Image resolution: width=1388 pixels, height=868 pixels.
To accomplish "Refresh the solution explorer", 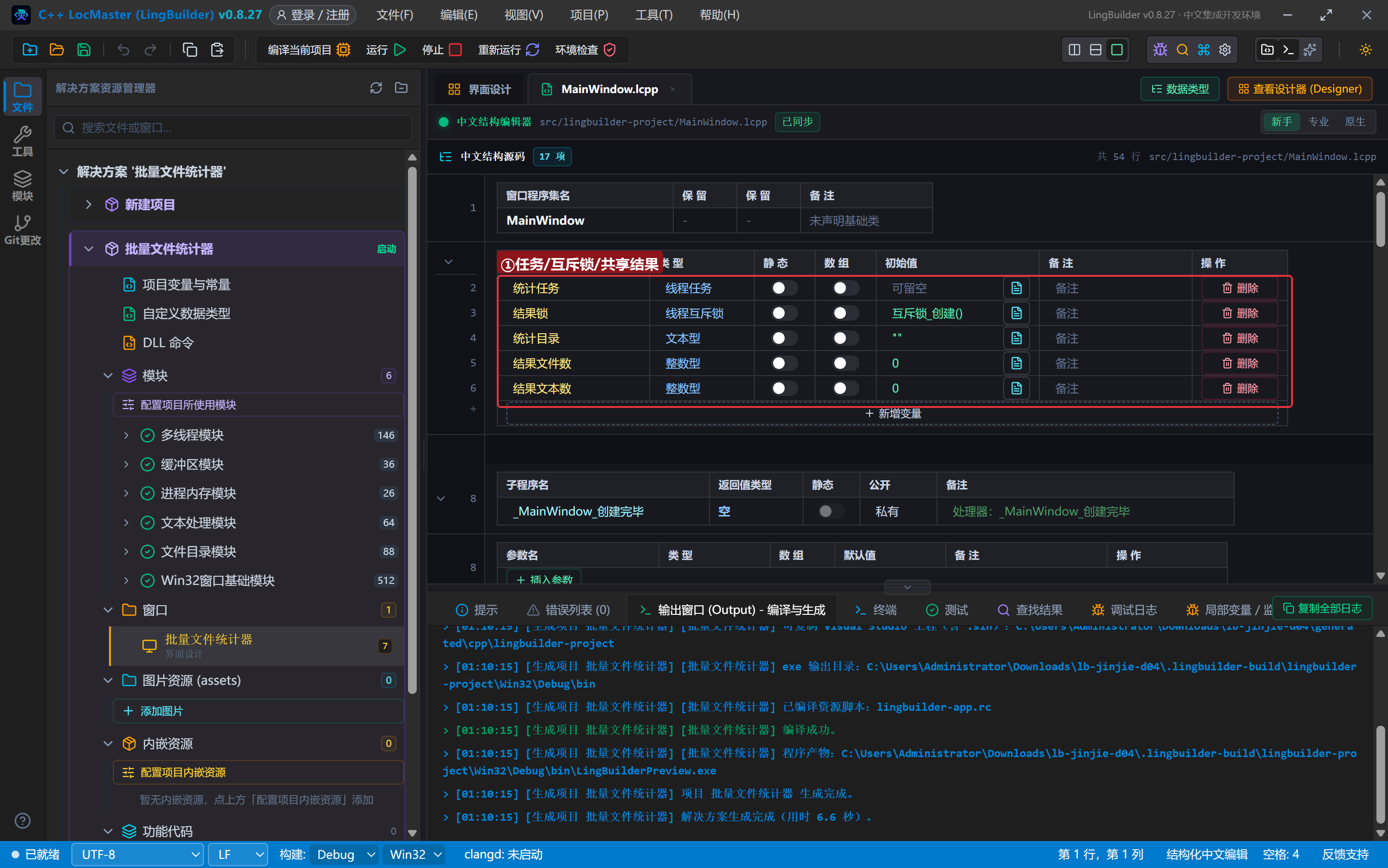I will (x=376, y=88).
